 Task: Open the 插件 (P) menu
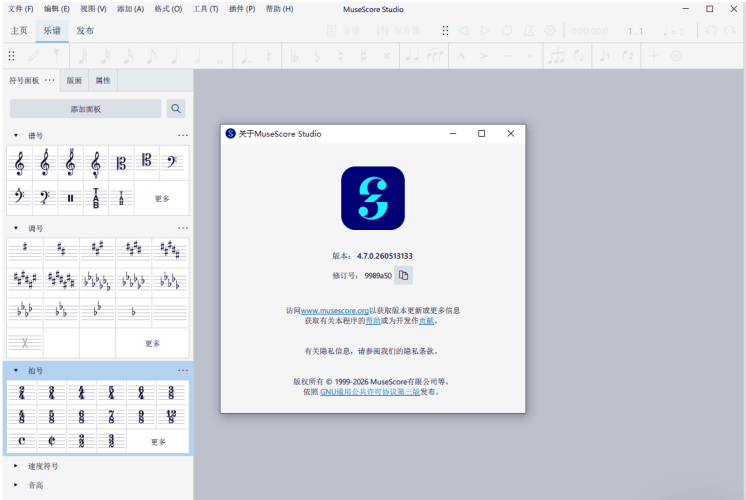(242, 9)
